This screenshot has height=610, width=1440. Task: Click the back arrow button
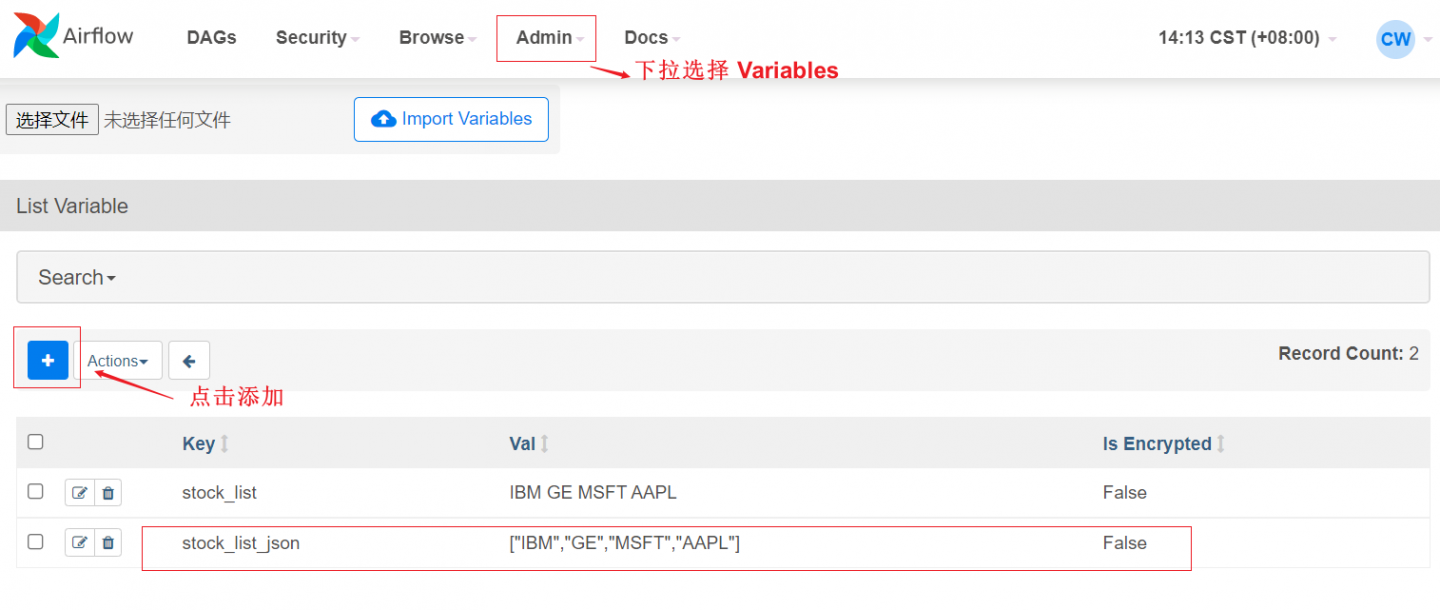(189, 360)
